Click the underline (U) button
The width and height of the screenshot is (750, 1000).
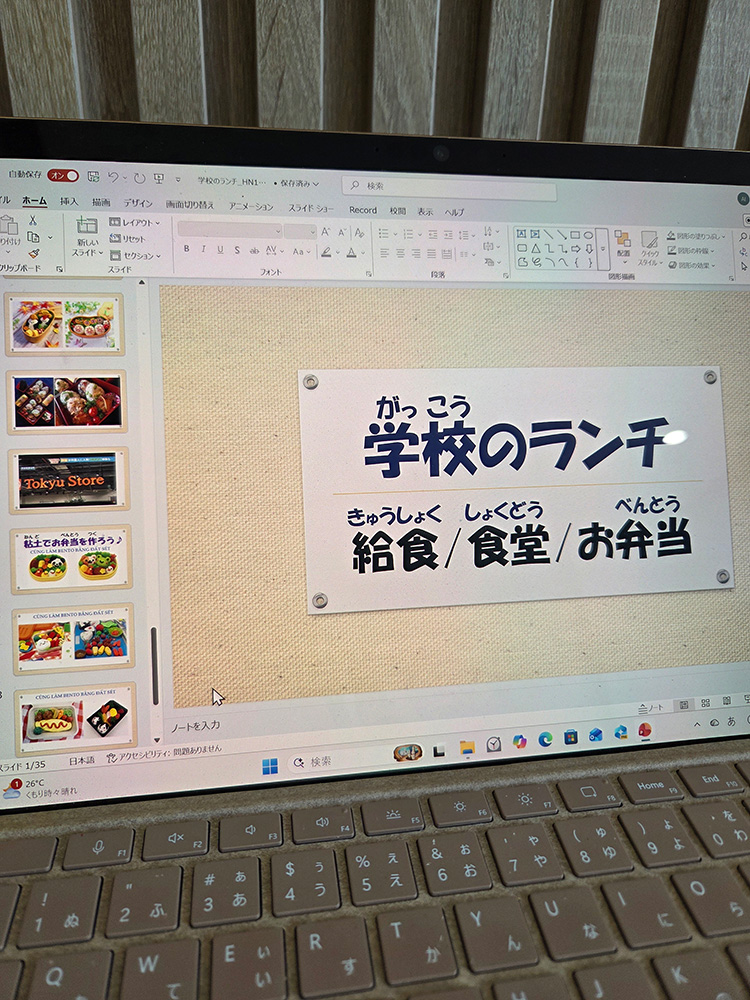(x=219, y=249)
